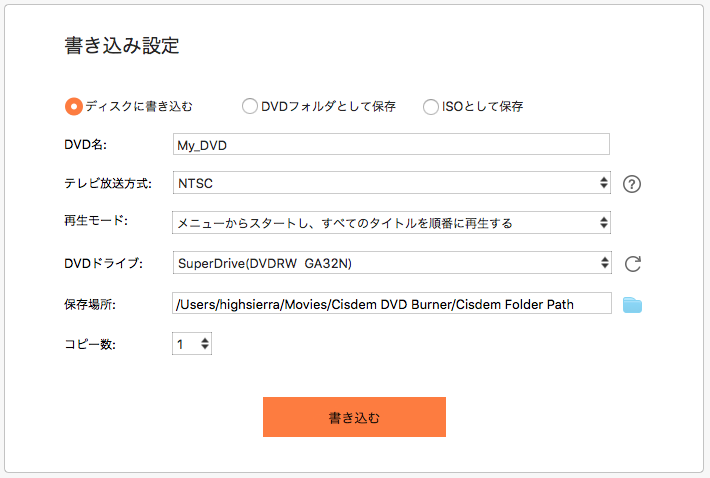The height and width of the screenshot is (478, 710).
Task: Refresh the DVD drive list
Action: tap(633, 263)
